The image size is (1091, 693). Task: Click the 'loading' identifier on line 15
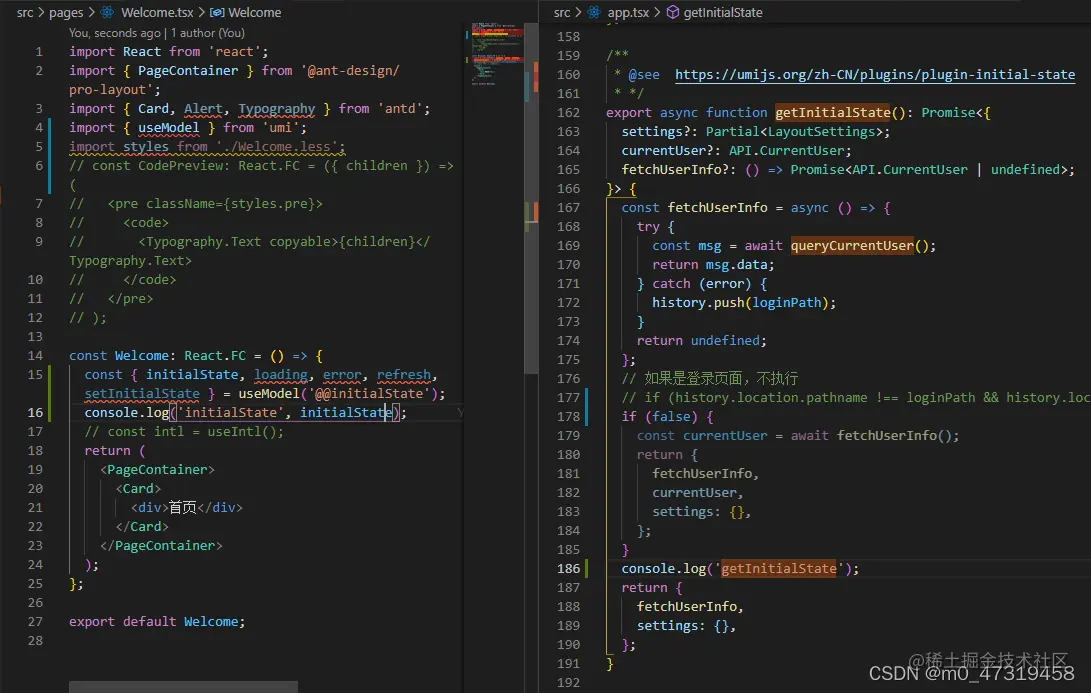point(280,374)
